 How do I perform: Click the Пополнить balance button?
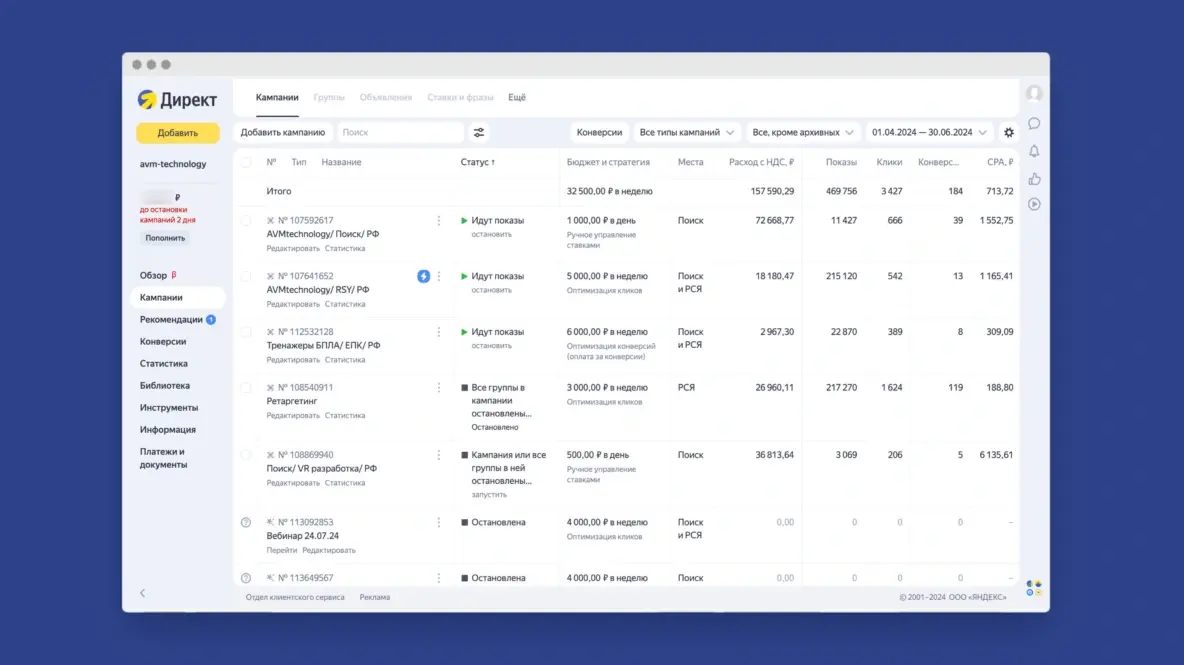[x=165, y=238]
